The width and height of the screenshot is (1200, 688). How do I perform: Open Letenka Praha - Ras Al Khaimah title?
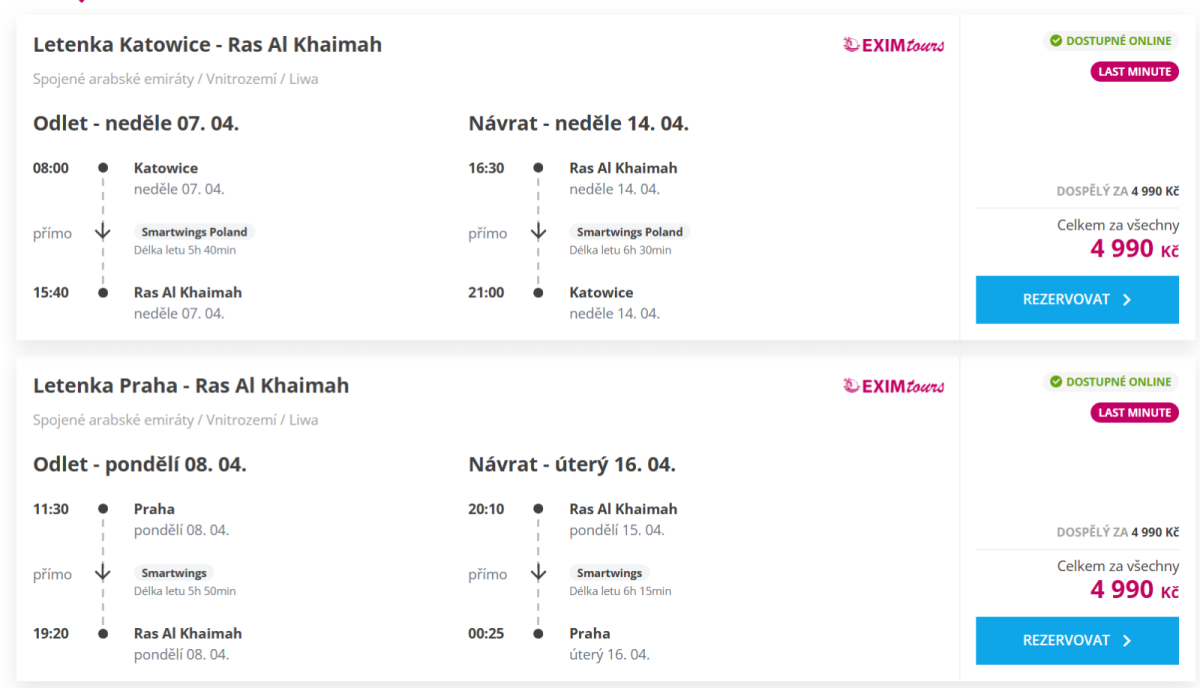(191, 386)
